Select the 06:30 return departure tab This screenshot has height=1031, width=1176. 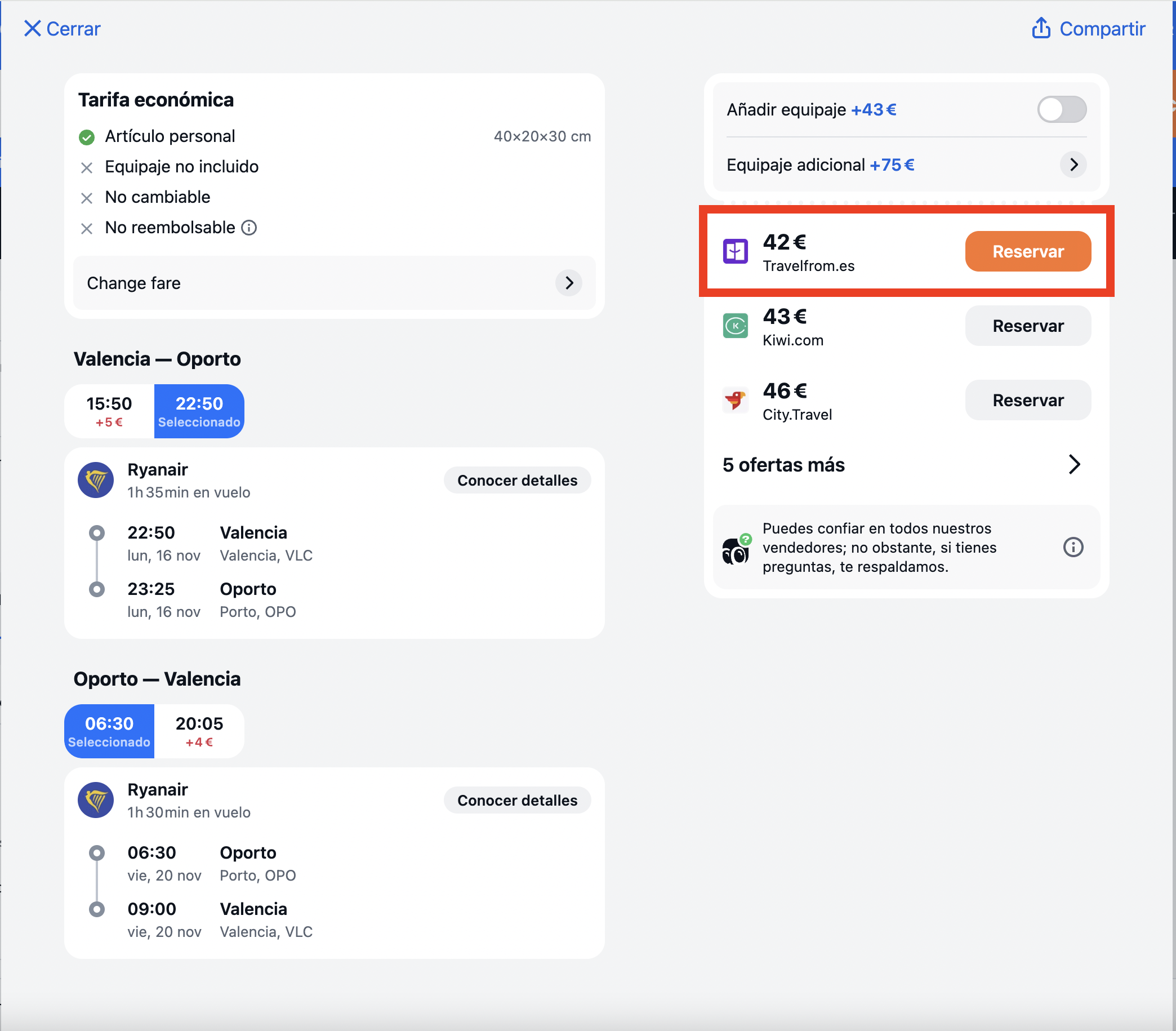click(109, 731)
